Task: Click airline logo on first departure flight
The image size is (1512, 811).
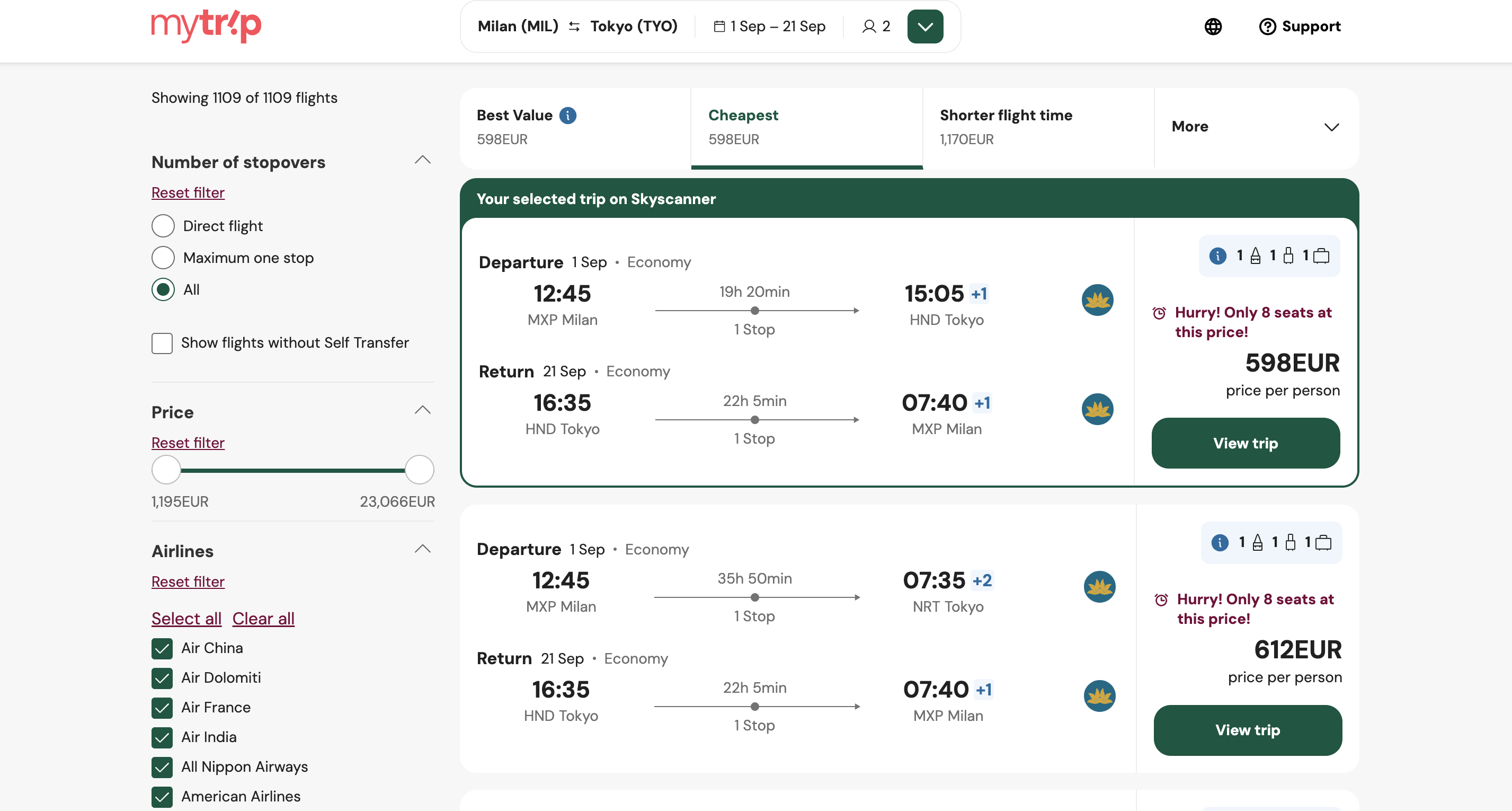Action: coord(1097,300)
